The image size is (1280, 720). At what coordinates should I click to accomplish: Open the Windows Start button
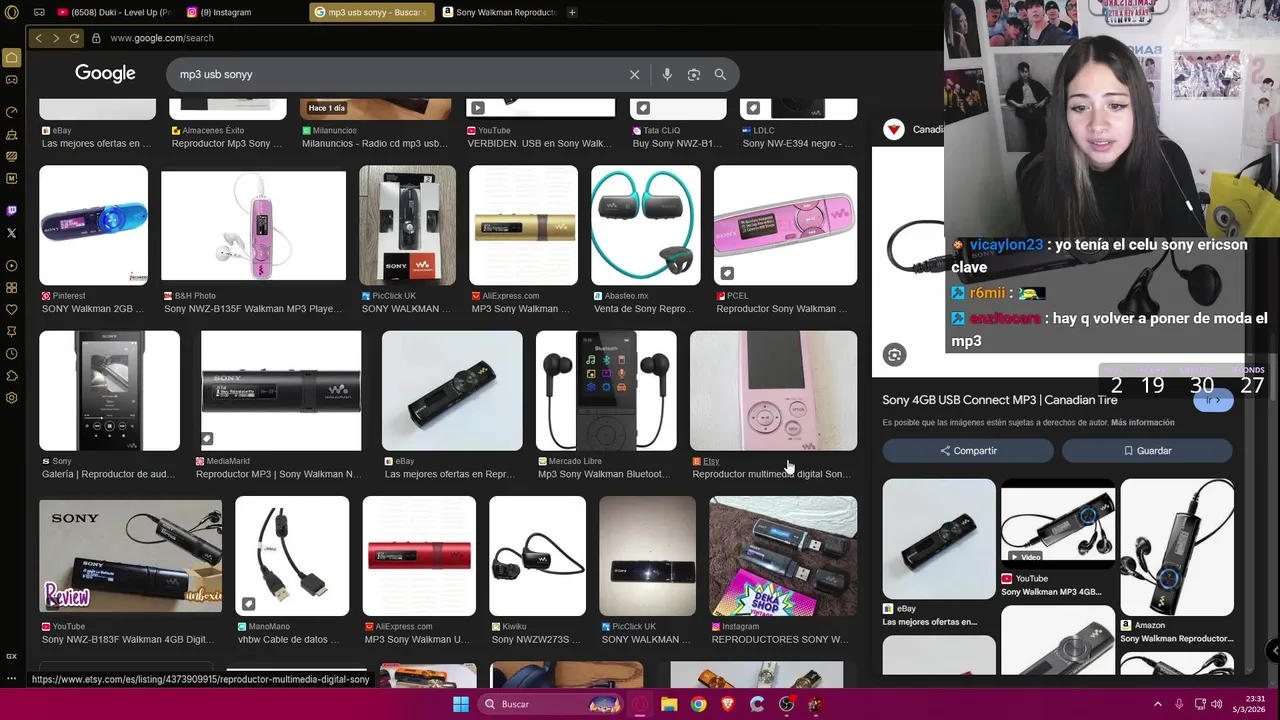pos(461,704)
